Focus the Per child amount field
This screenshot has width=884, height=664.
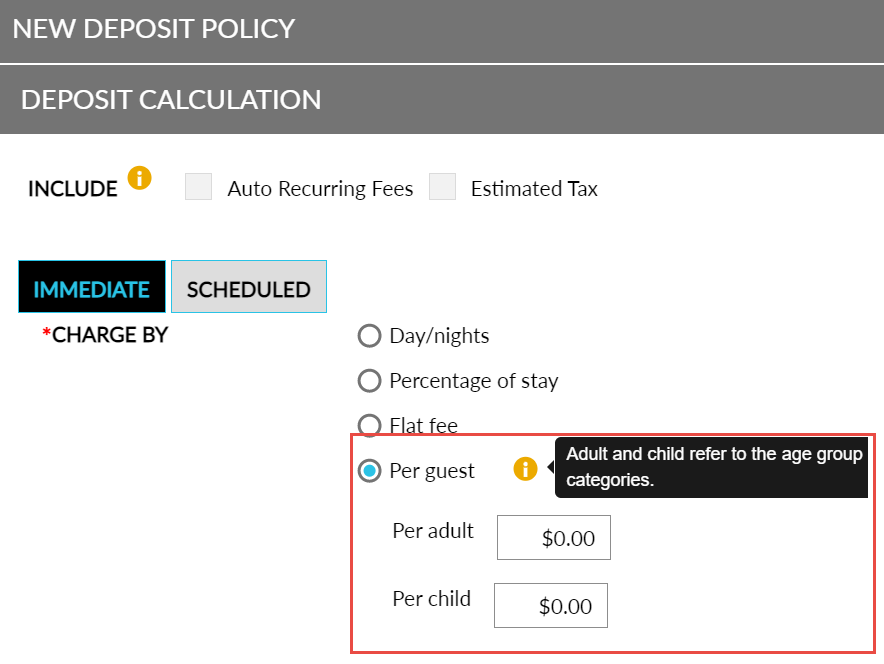pyautogui.click(x=551, y=605)
